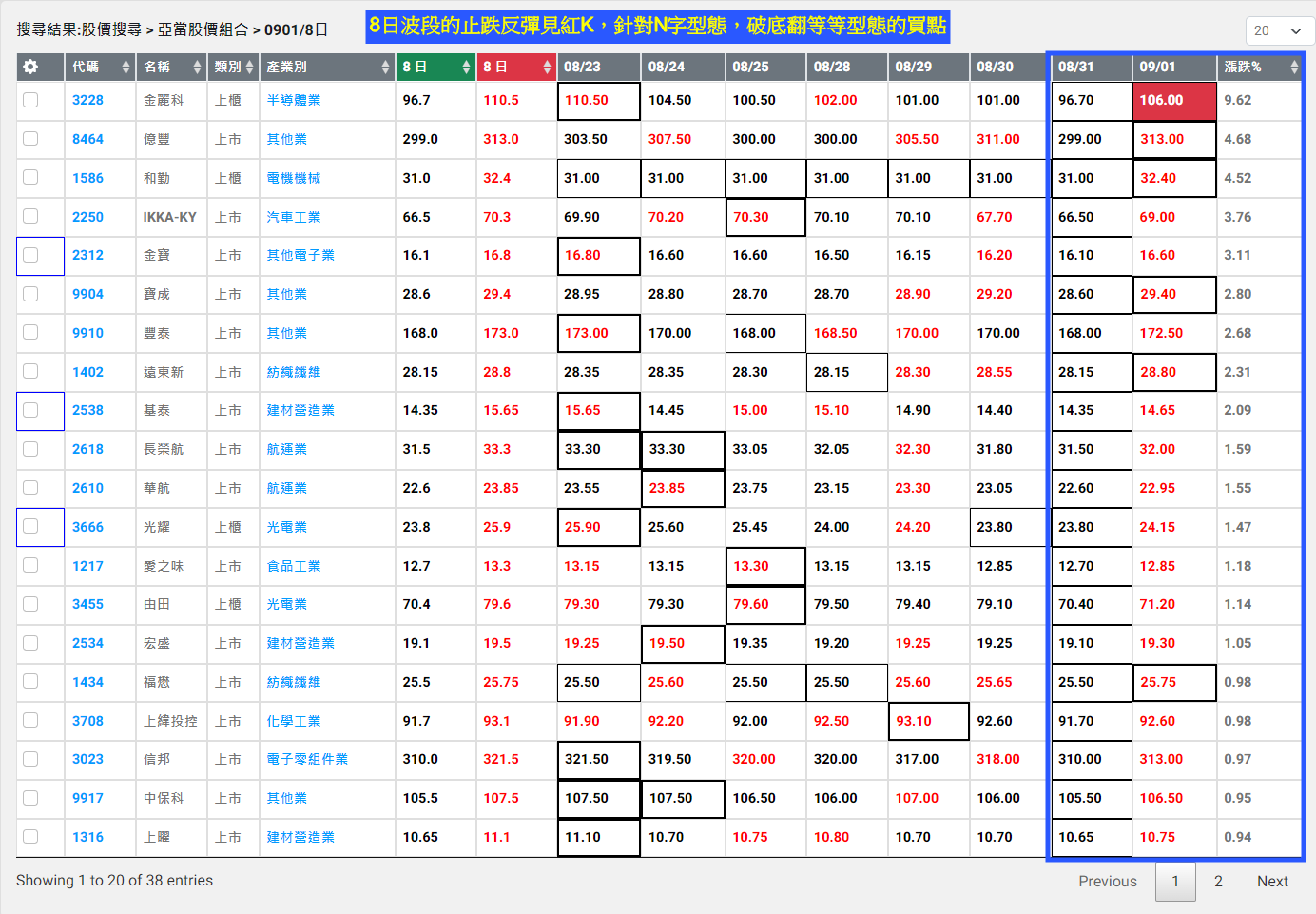Sort by 產業別 column arrows

click(385, 67)
